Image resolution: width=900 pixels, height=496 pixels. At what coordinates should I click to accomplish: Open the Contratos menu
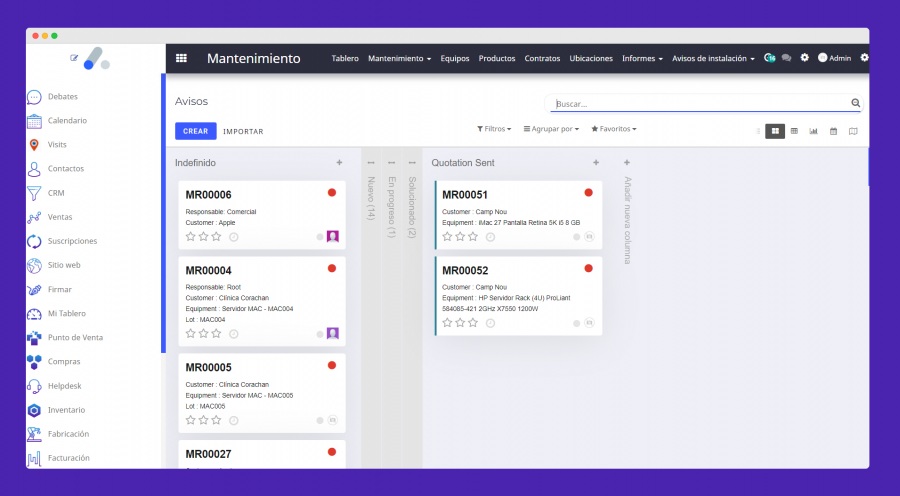542,59
